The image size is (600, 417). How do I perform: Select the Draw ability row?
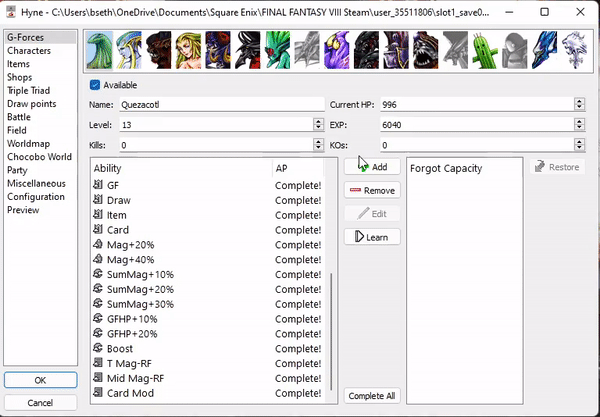[208, 200]
